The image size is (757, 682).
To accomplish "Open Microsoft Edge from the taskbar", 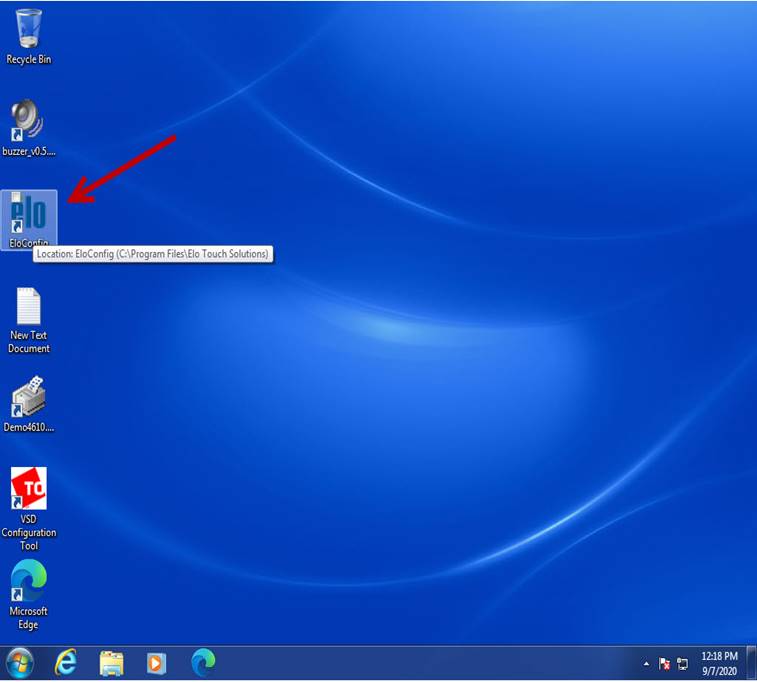I will [x=203, y=662].
